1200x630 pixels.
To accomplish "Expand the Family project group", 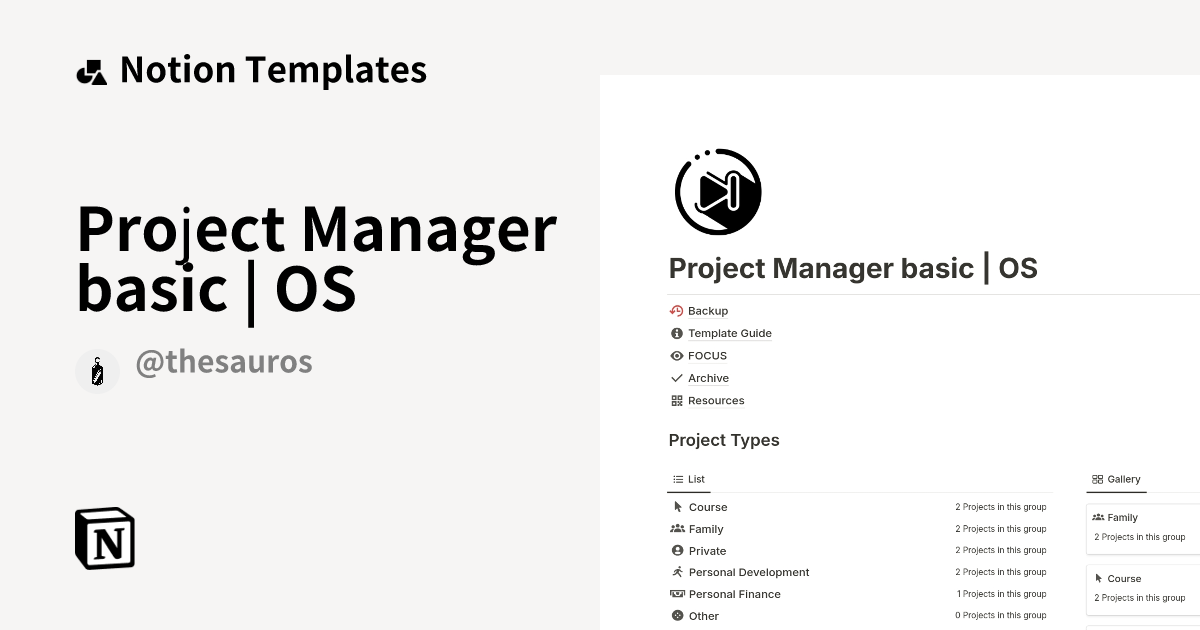I will pyautogui.click(x=705, y=528).
